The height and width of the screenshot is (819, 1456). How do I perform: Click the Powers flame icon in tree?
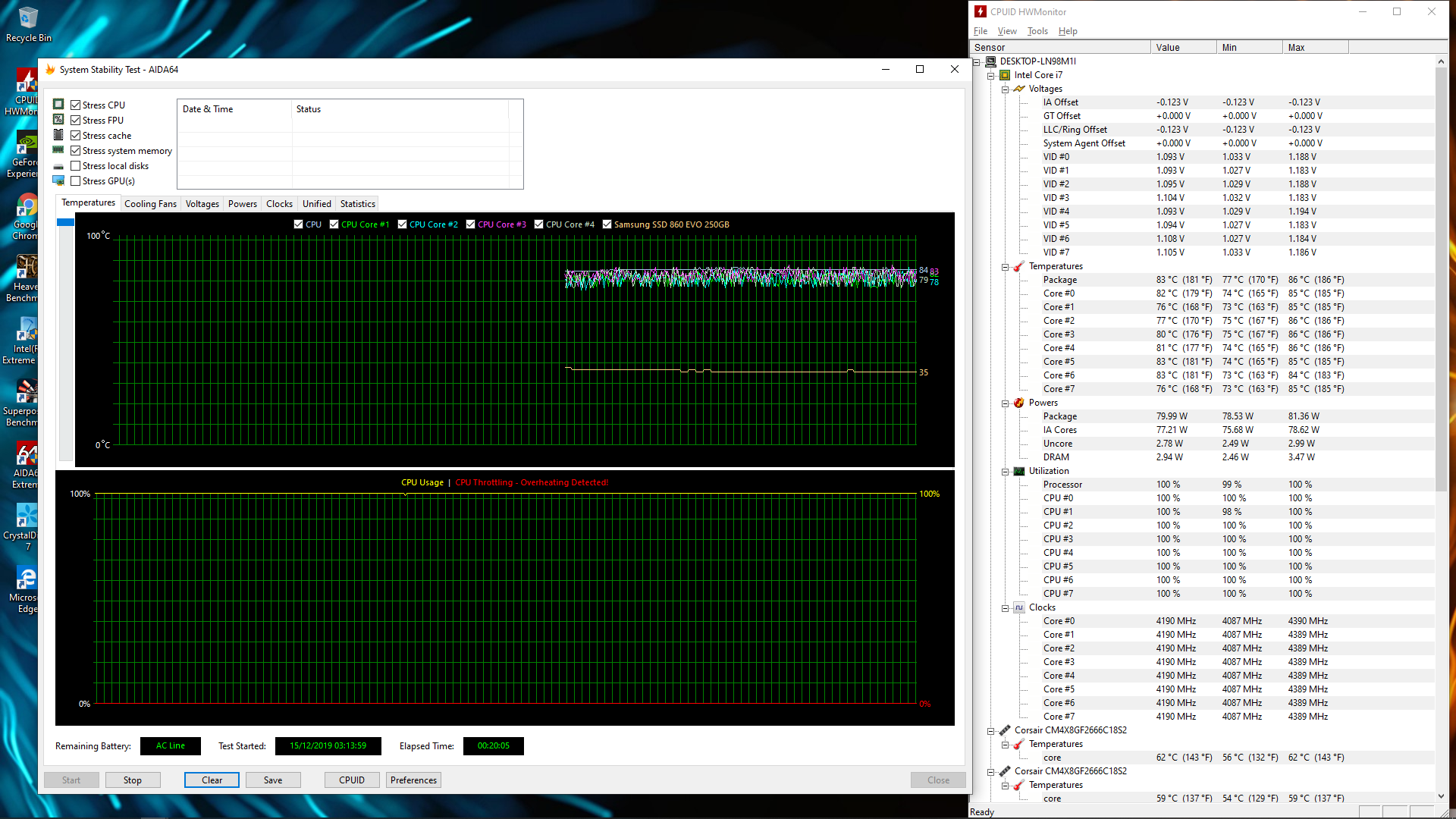1018,403
